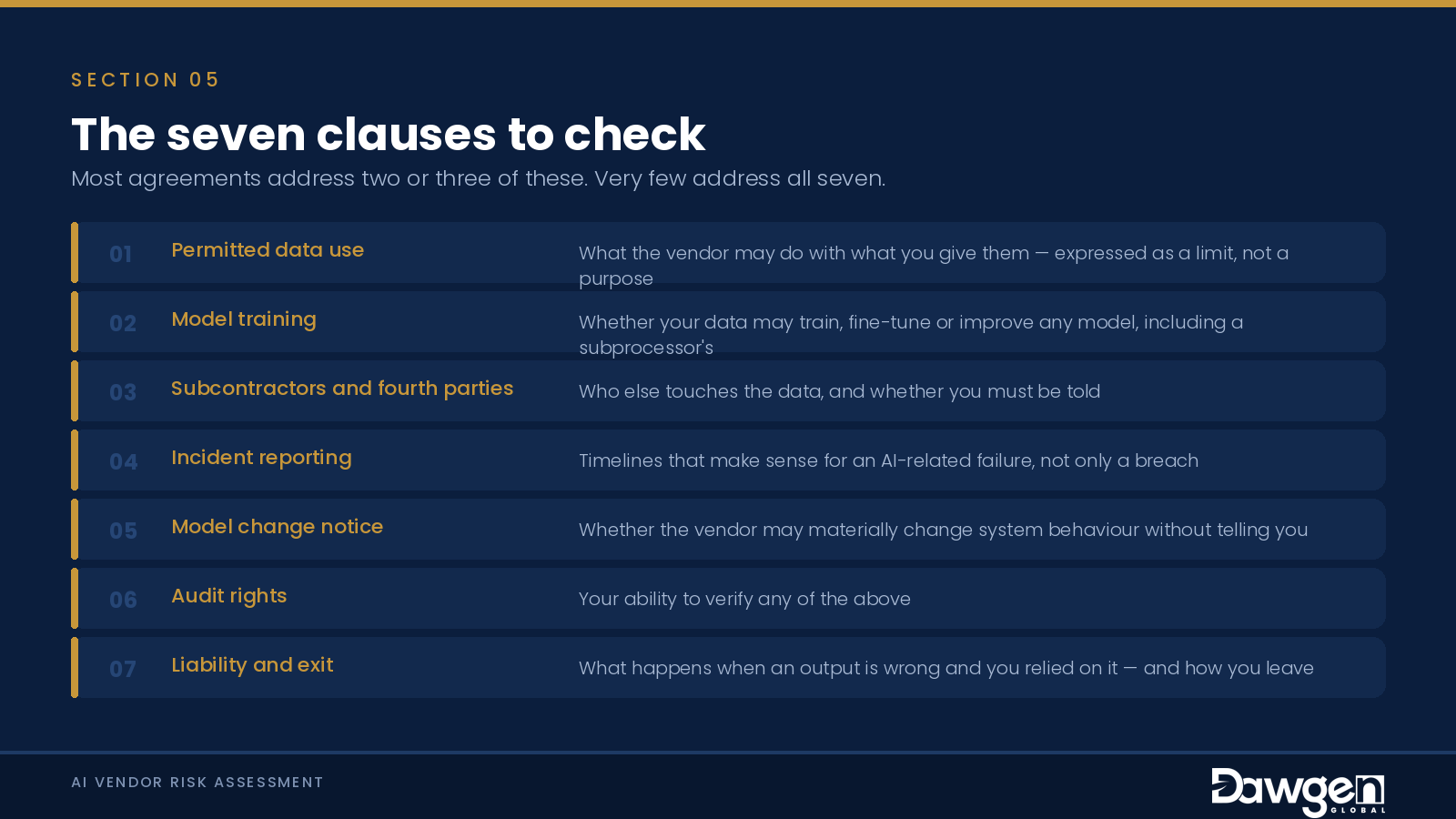This screenshot has height=819, width=1456.
Task: Select the Model training heading
Action: click(244, 319)
